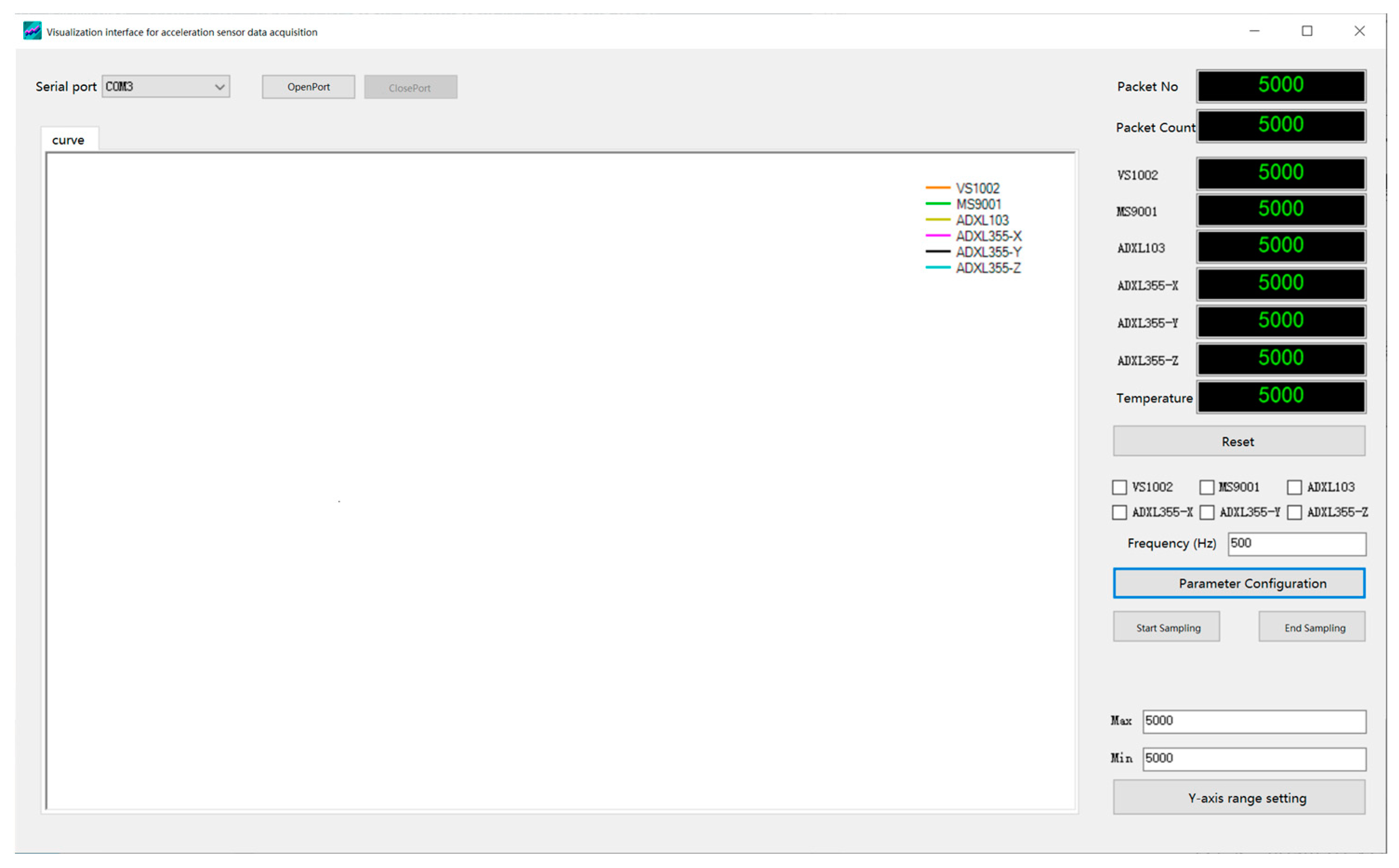Enable the ADXL355-Z checkbox
Image resolution: width=1399 pixels, height=868 pixels.
[x=1294, y=512]
